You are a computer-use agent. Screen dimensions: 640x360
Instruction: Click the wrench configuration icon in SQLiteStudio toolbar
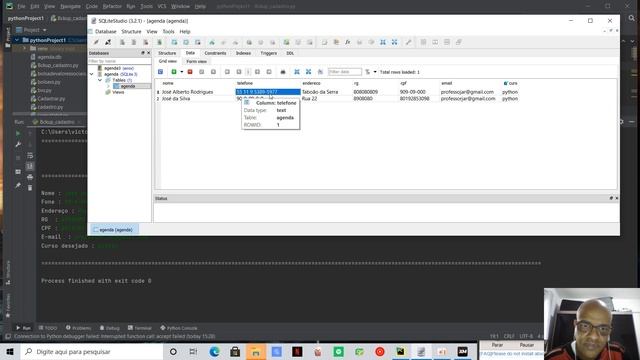click(x=409, y=42)
